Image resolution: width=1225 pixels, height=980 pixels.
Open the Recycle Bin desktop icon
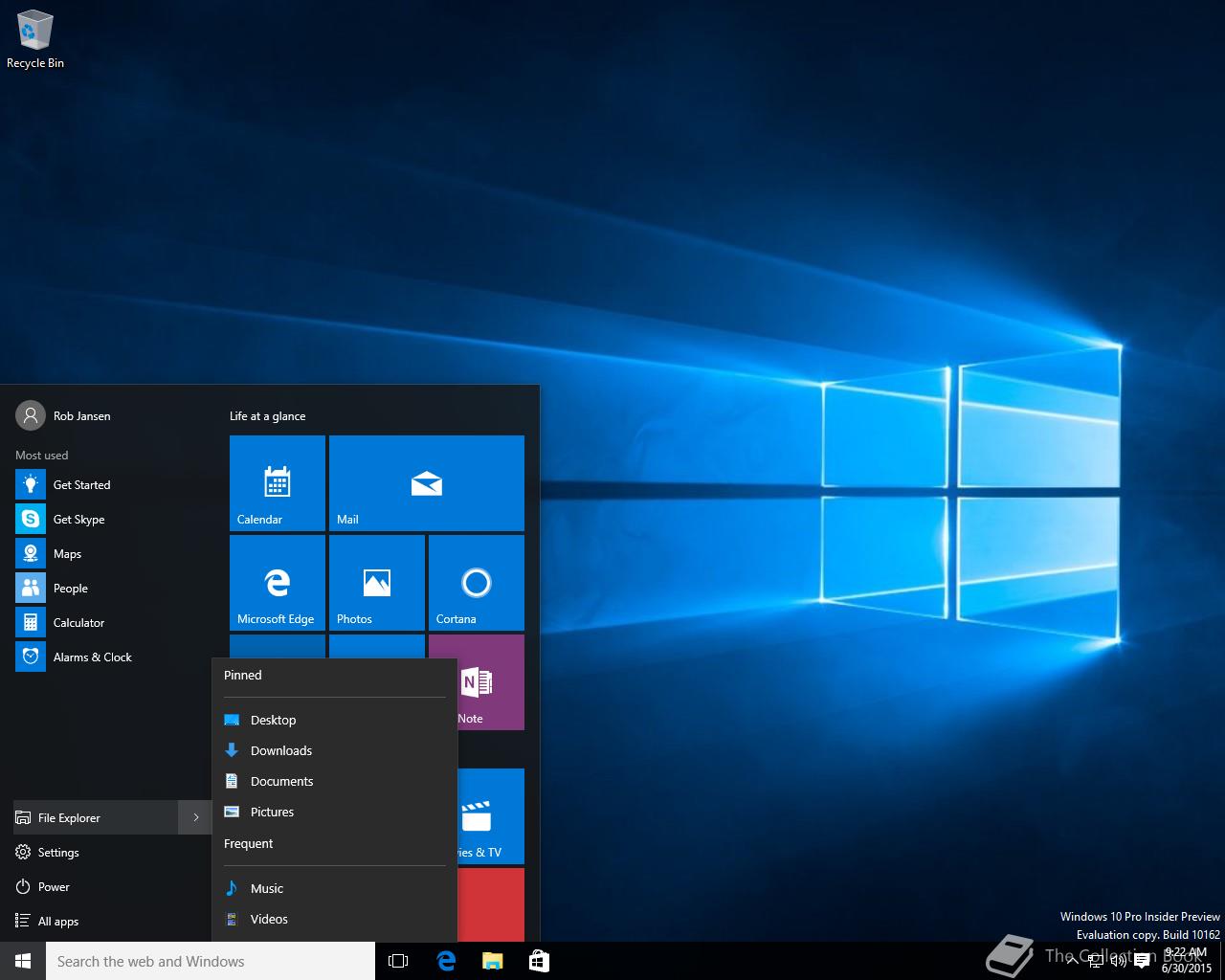point(35,39)
